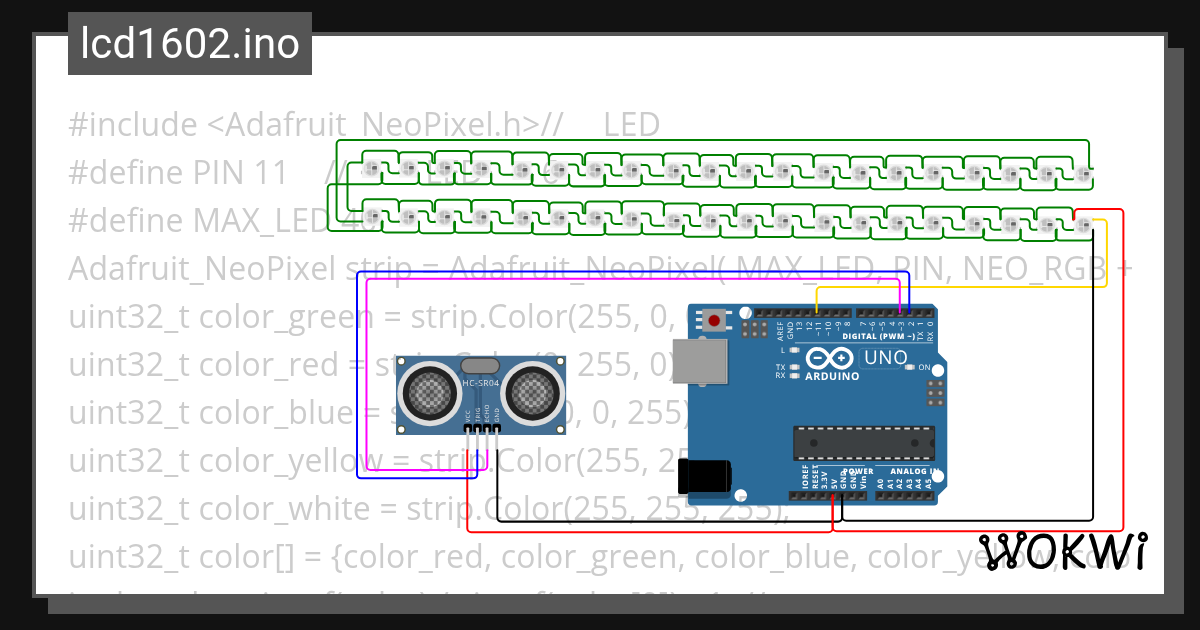This screenshot has width=1200, height=630.
Task: Select the lcd1602.ino sketch tab
Action: click(188, 43)
